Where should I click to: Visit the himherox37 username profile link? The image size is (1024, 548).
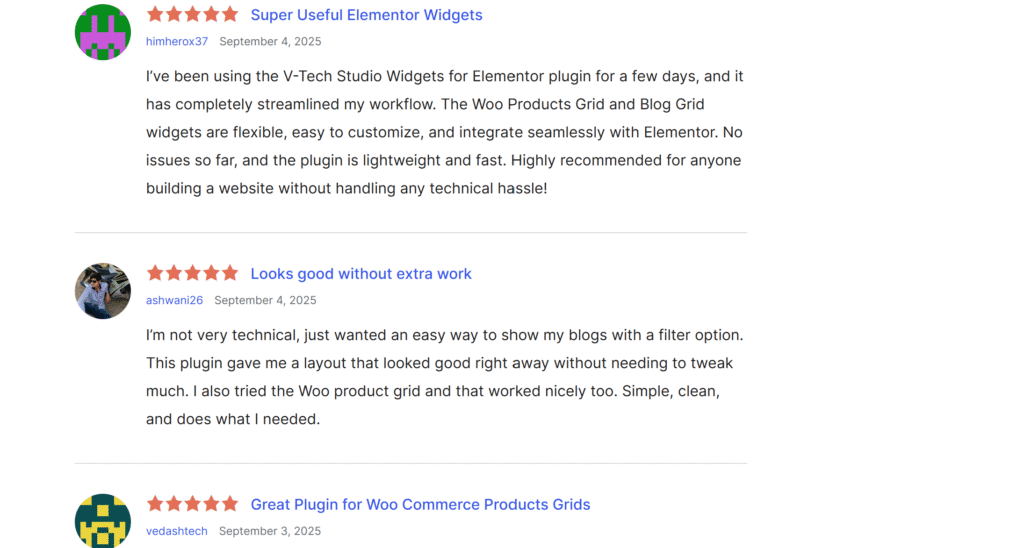[177, 42]
